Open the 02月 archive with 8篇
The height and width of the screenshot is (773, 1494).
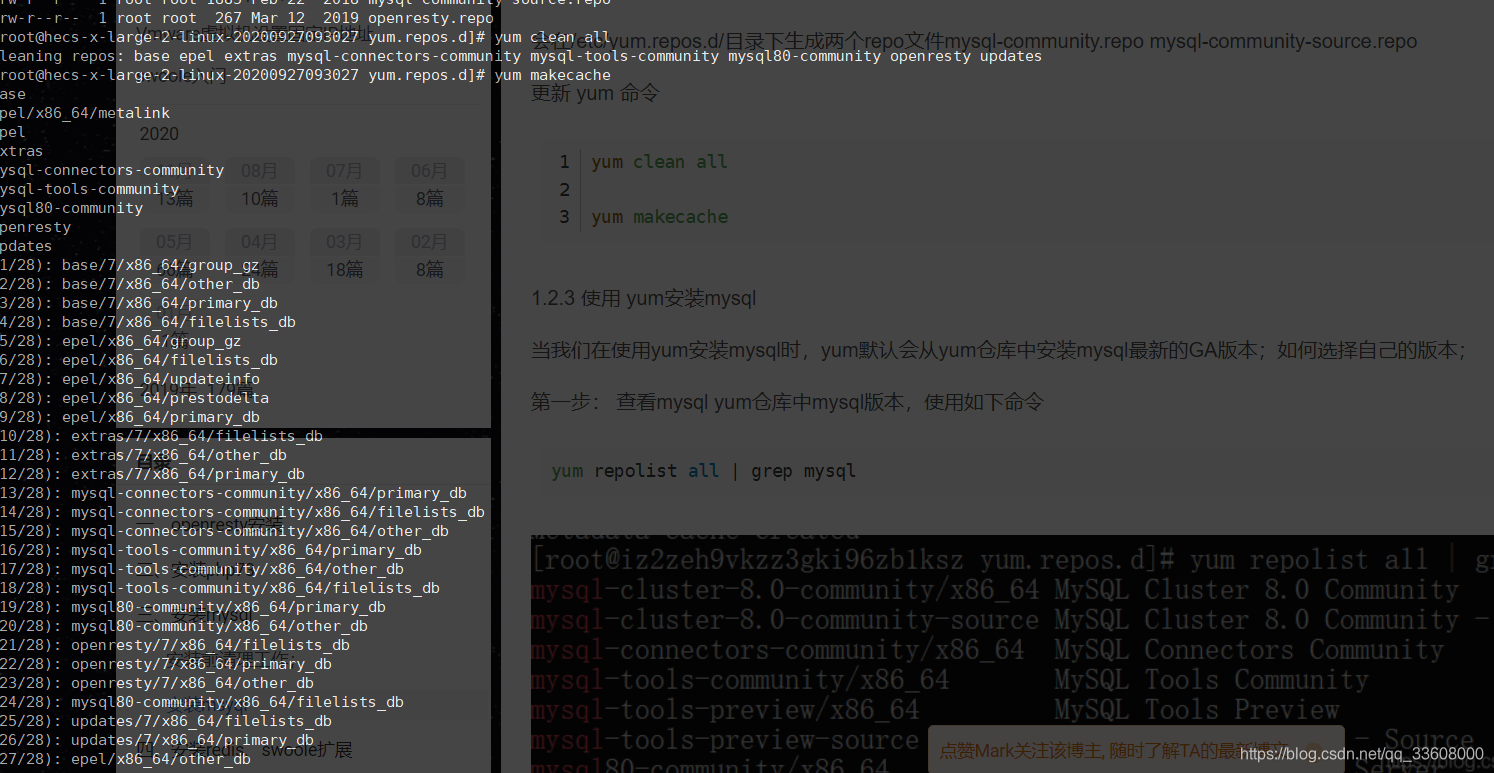click(430, 255)
